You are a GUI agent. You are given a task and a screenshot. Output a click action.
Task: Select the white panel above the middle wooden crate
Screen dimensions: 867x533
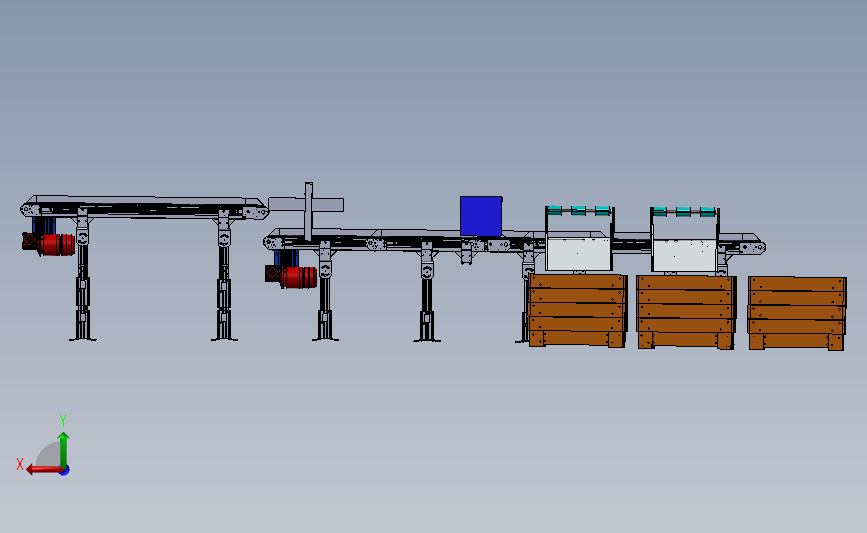tap(685, 255)
